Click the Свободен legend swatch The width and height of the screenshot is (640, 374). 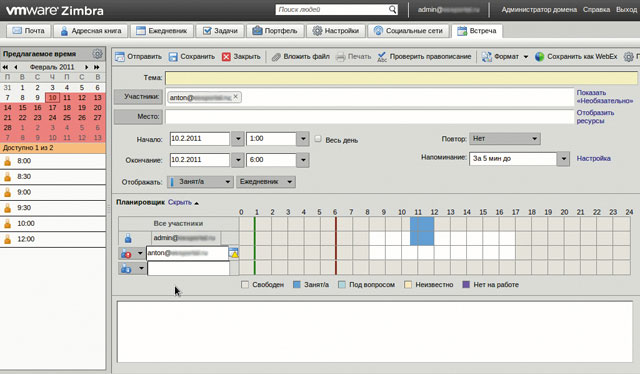point(245,285)
